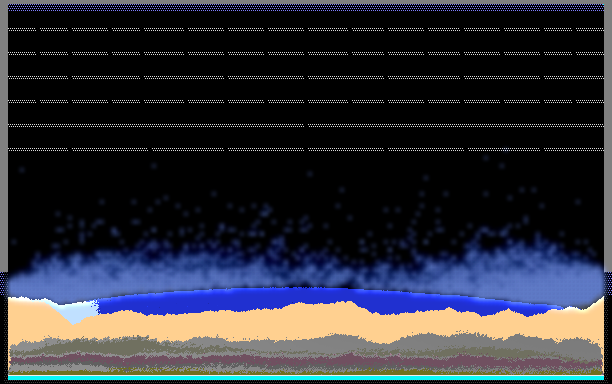Pick the first item in the fourth menu row
This screenshot has height=384, width=612.
(x=22, y=101)
